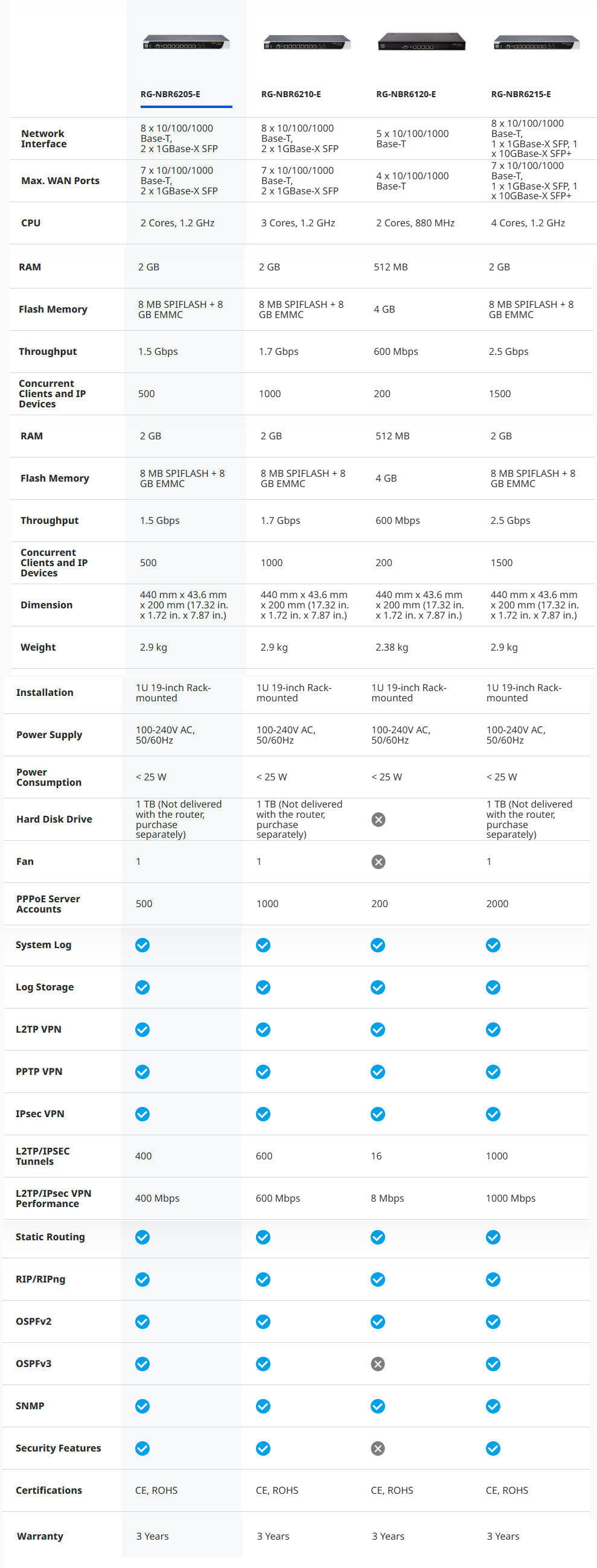Click the PPTP VPN checkmark for RG-NBR6120-E
The image size is (597, 1568).
click(x=378, y=1071)
